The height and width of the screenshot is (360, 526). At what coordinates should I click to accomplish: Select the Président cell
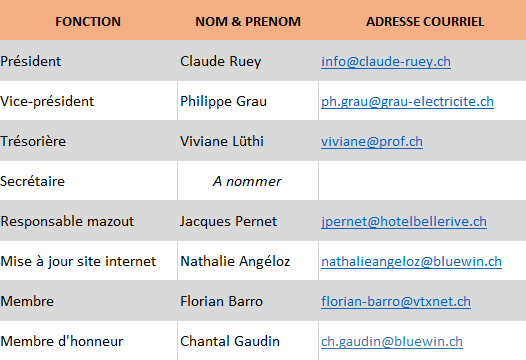click(89, 61)
